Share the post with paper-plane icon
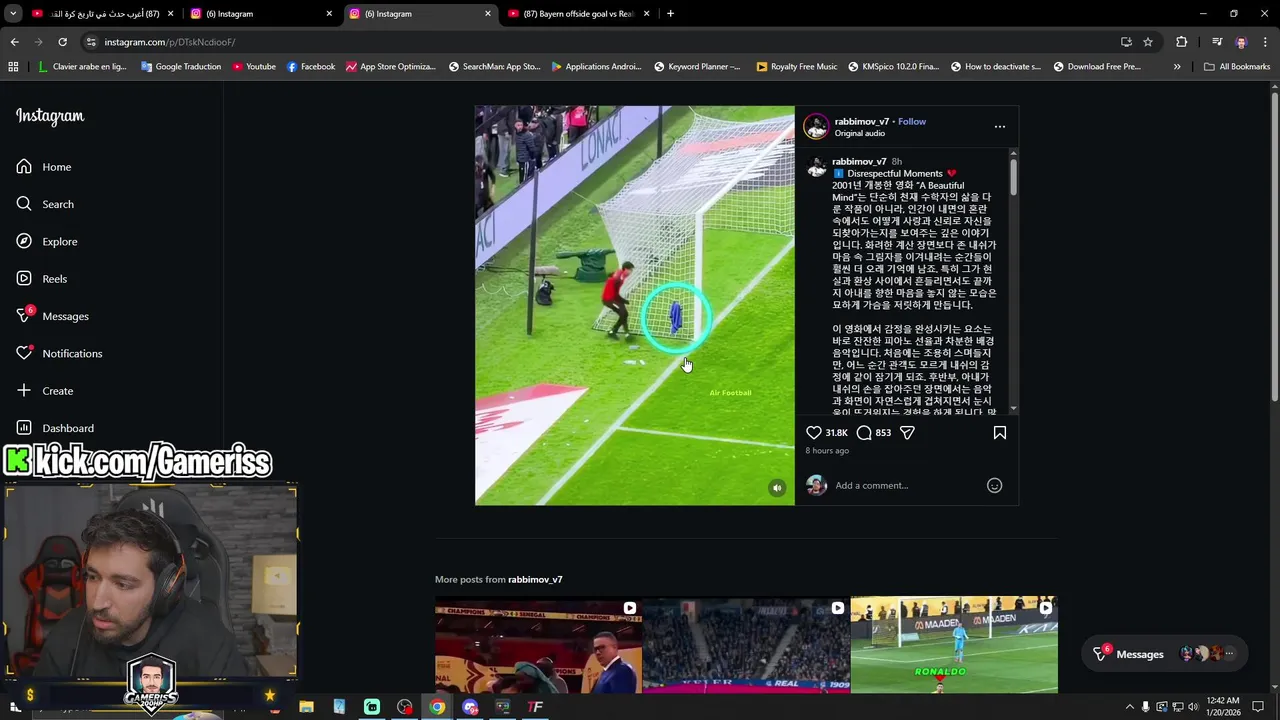Viewport: 1280px width, 720px height. click(907, 433)
